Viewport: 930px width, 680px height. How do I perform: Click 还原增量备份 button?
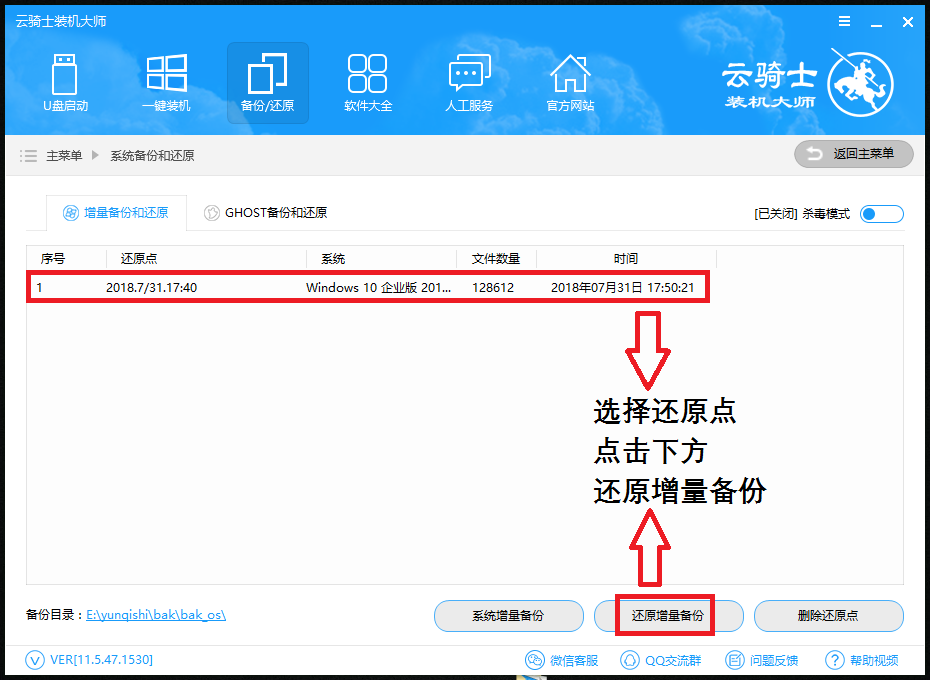point(668,616)
